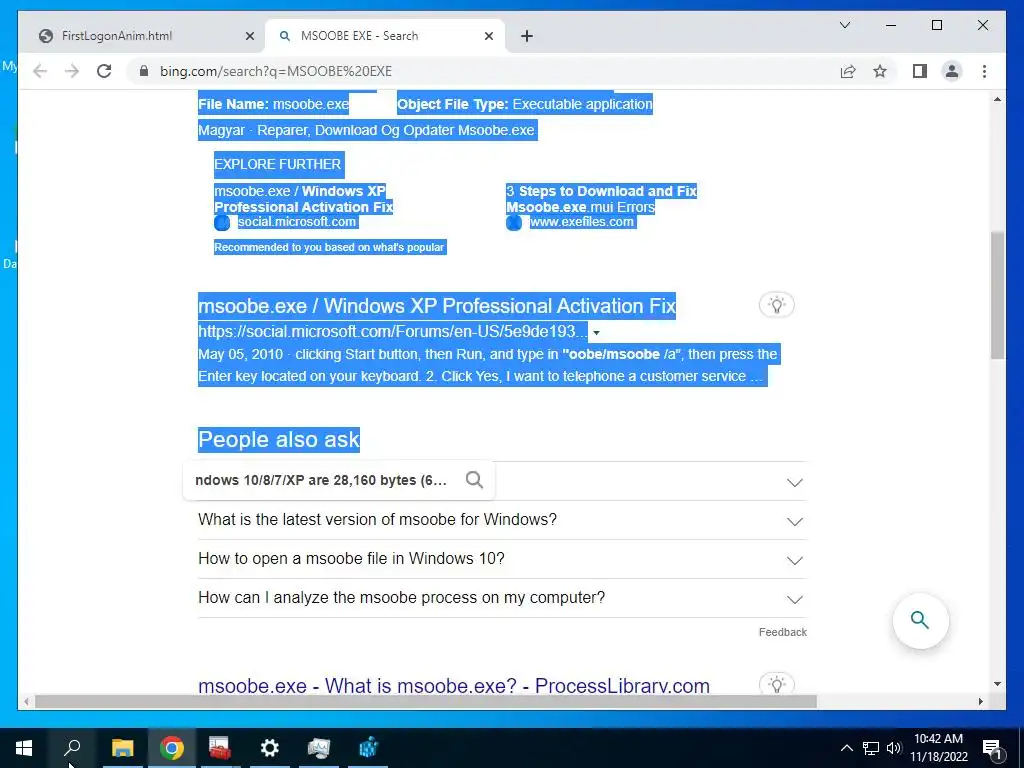This screenshot has width=1024, height=768.
Task: Click the floating round search button
Action: point(920,620)
